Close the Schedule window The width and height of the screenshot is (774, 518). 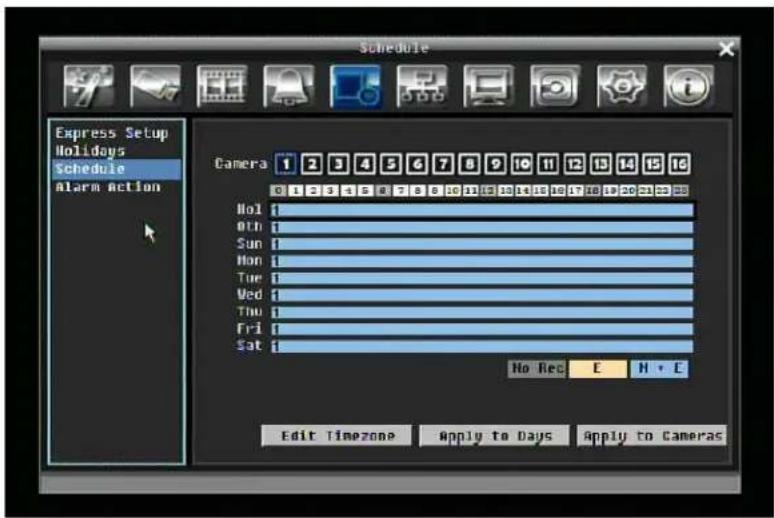click(726, 49)
